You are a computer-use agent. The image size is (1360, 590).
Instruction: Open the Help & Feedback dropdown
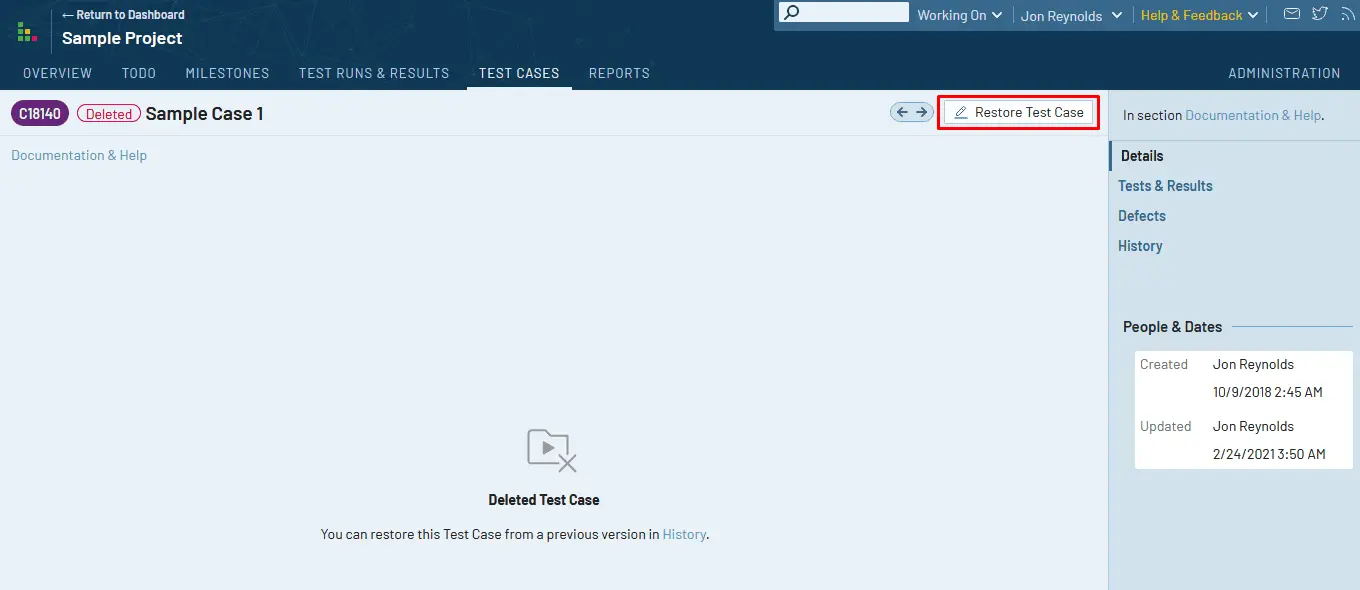click(1199, 15)
